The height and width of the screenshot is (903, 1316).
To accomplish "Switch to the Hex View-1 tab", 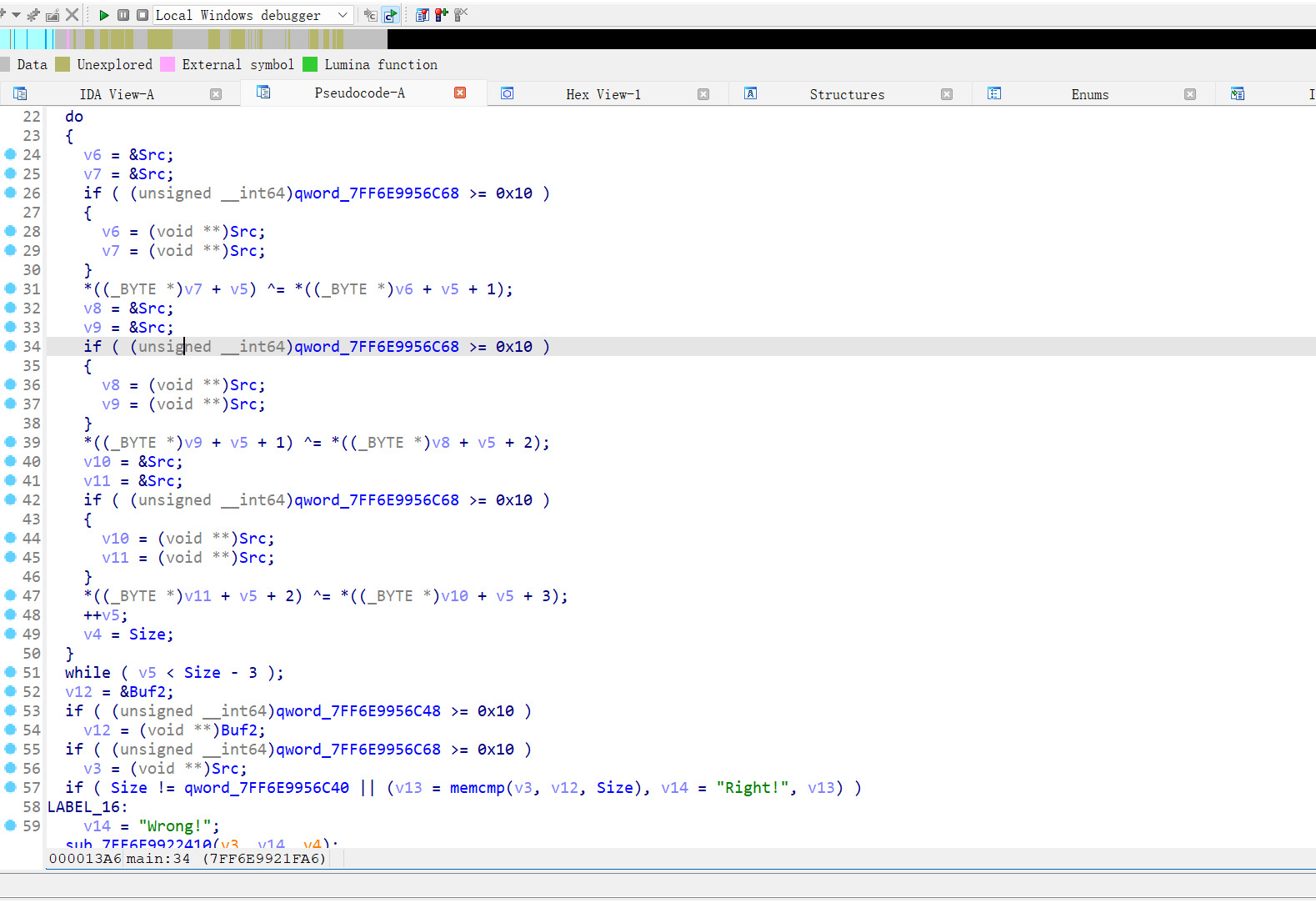I will (x=603, y=94).
